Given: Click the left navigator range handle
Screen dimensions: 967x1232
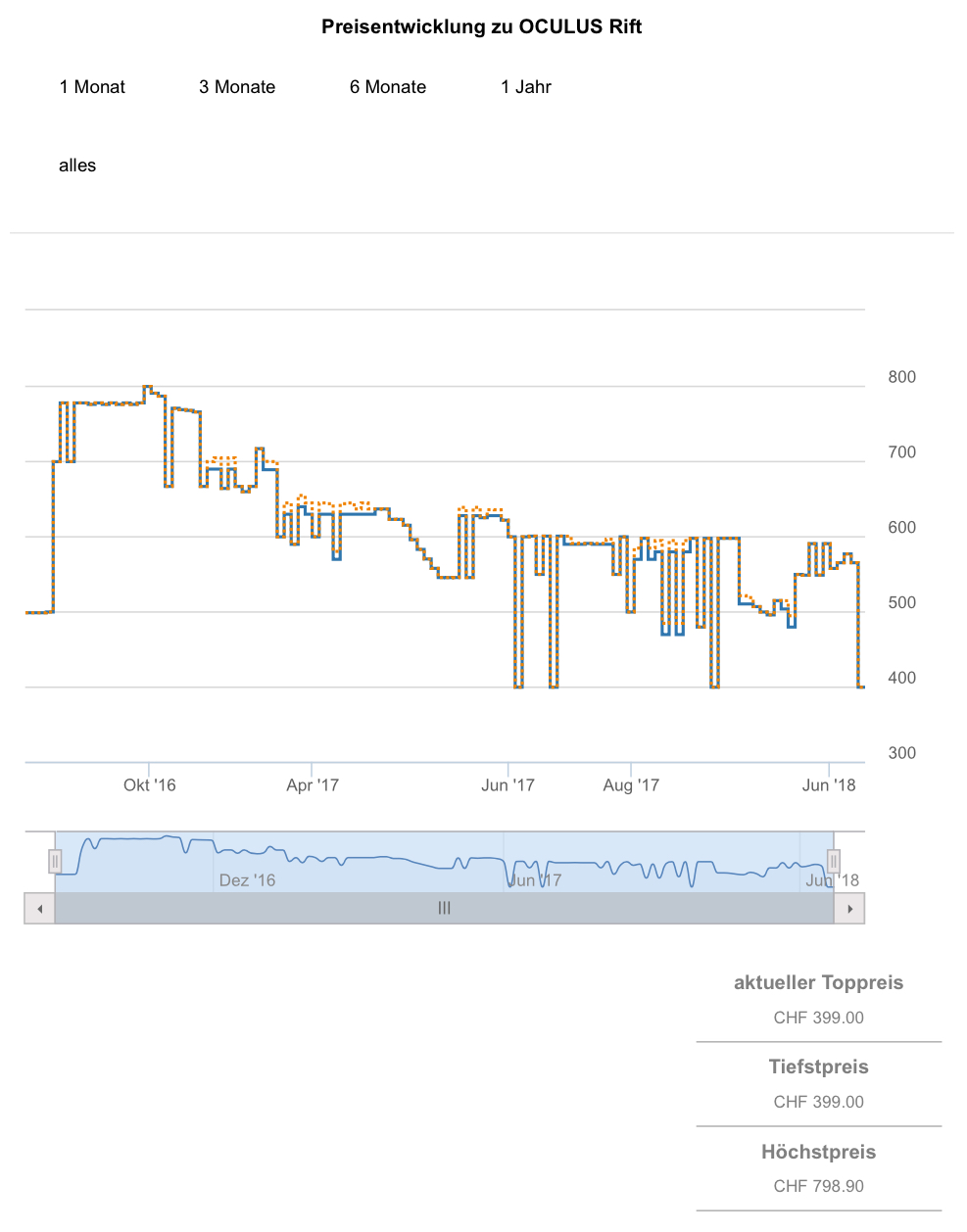Looking at the screenshot, I should [x=55, y=861].
